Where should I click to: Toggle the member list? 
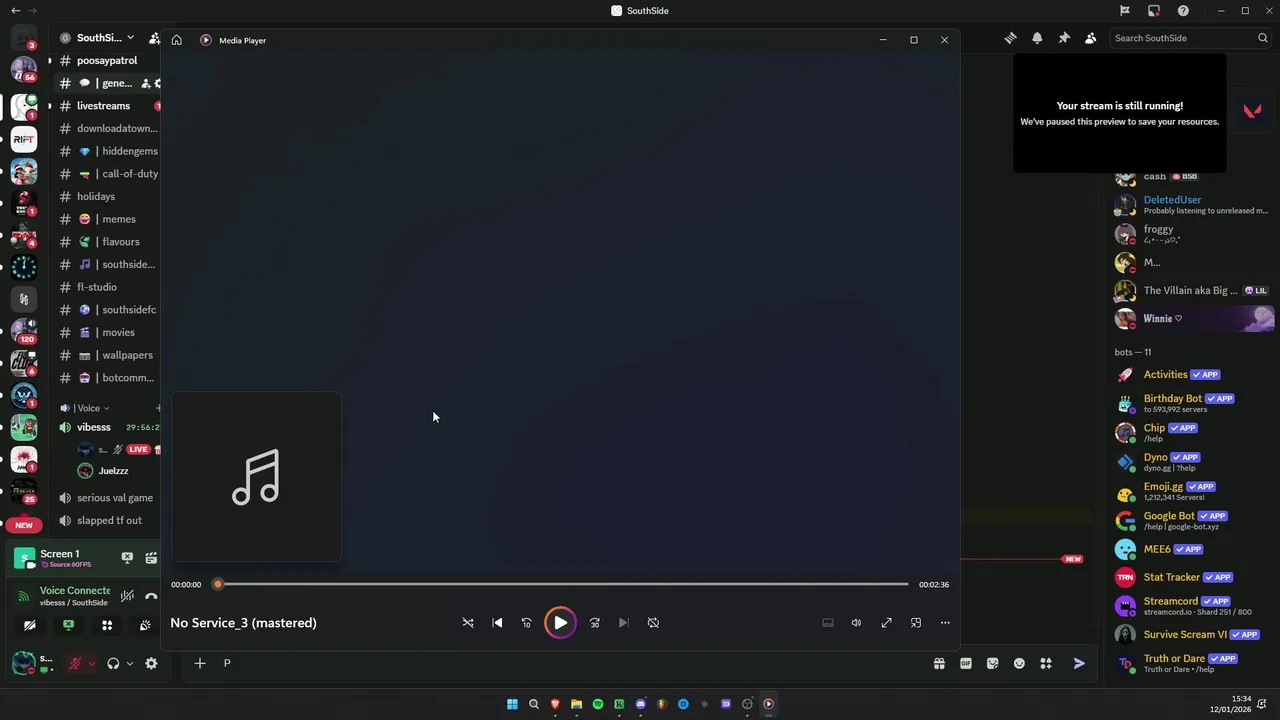point(1090,38)
